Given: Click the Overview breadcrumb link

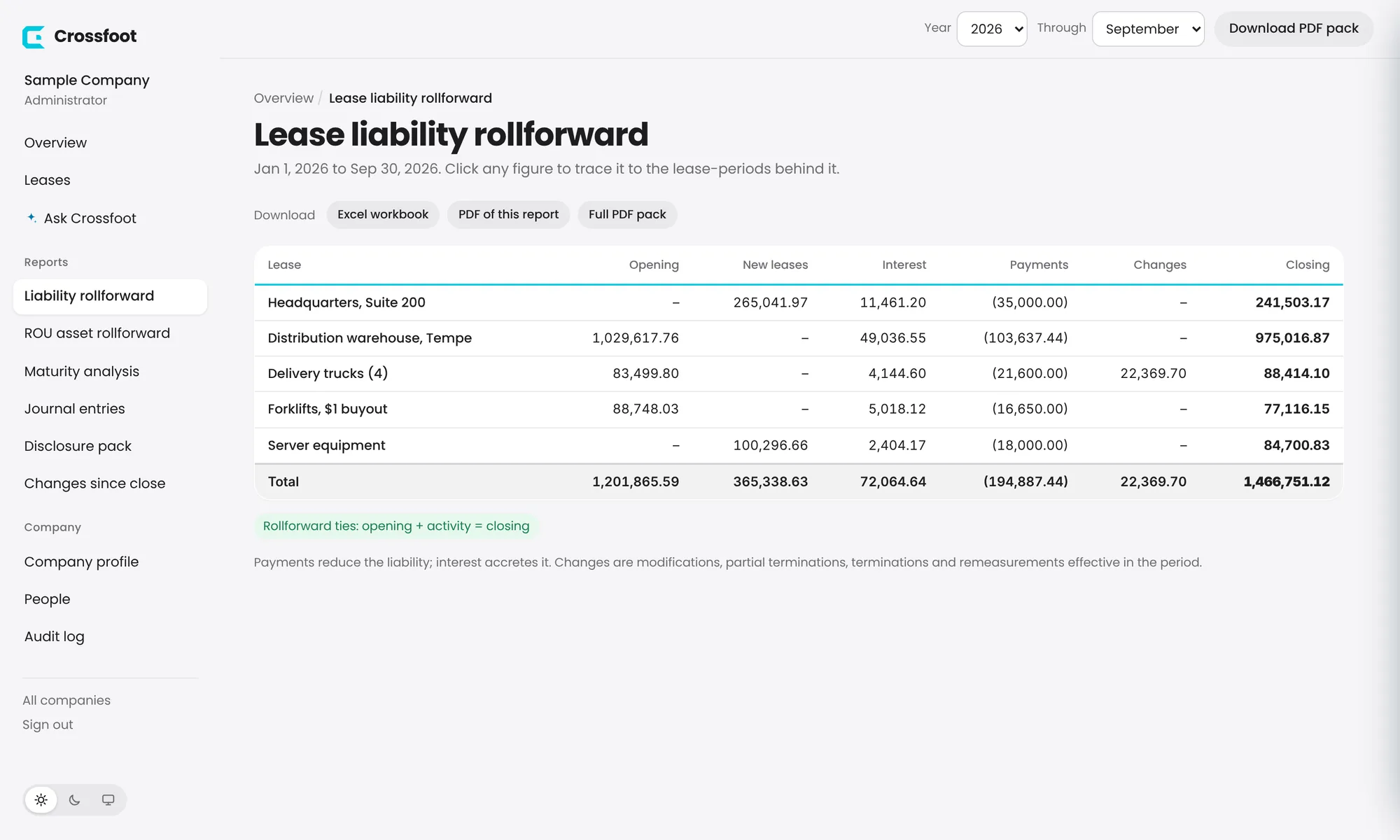Looking at the screenshot, I should 283,98.
